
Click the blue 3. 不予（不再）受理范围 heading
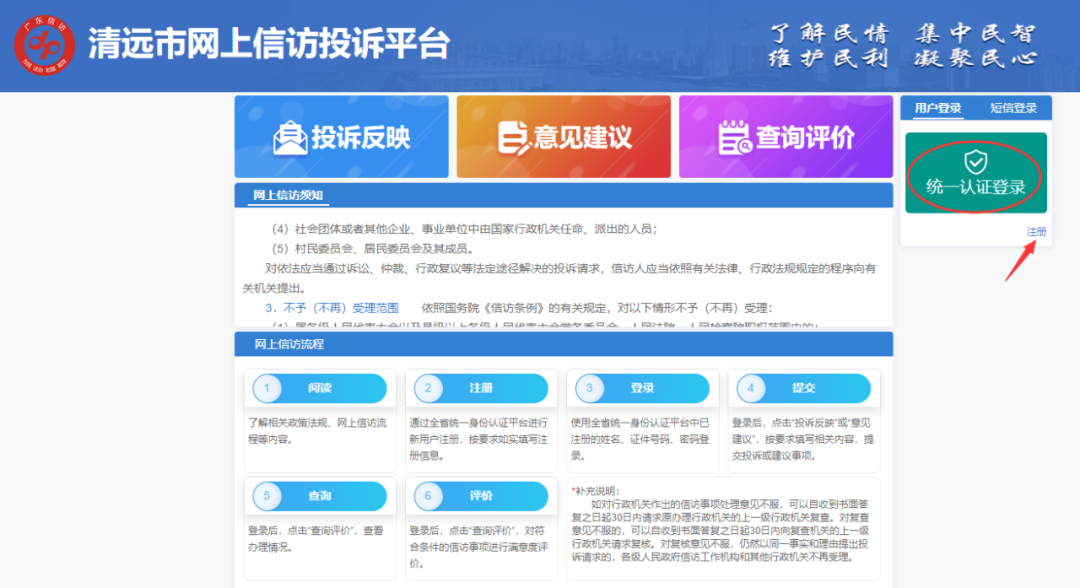[x=332, y=308]
